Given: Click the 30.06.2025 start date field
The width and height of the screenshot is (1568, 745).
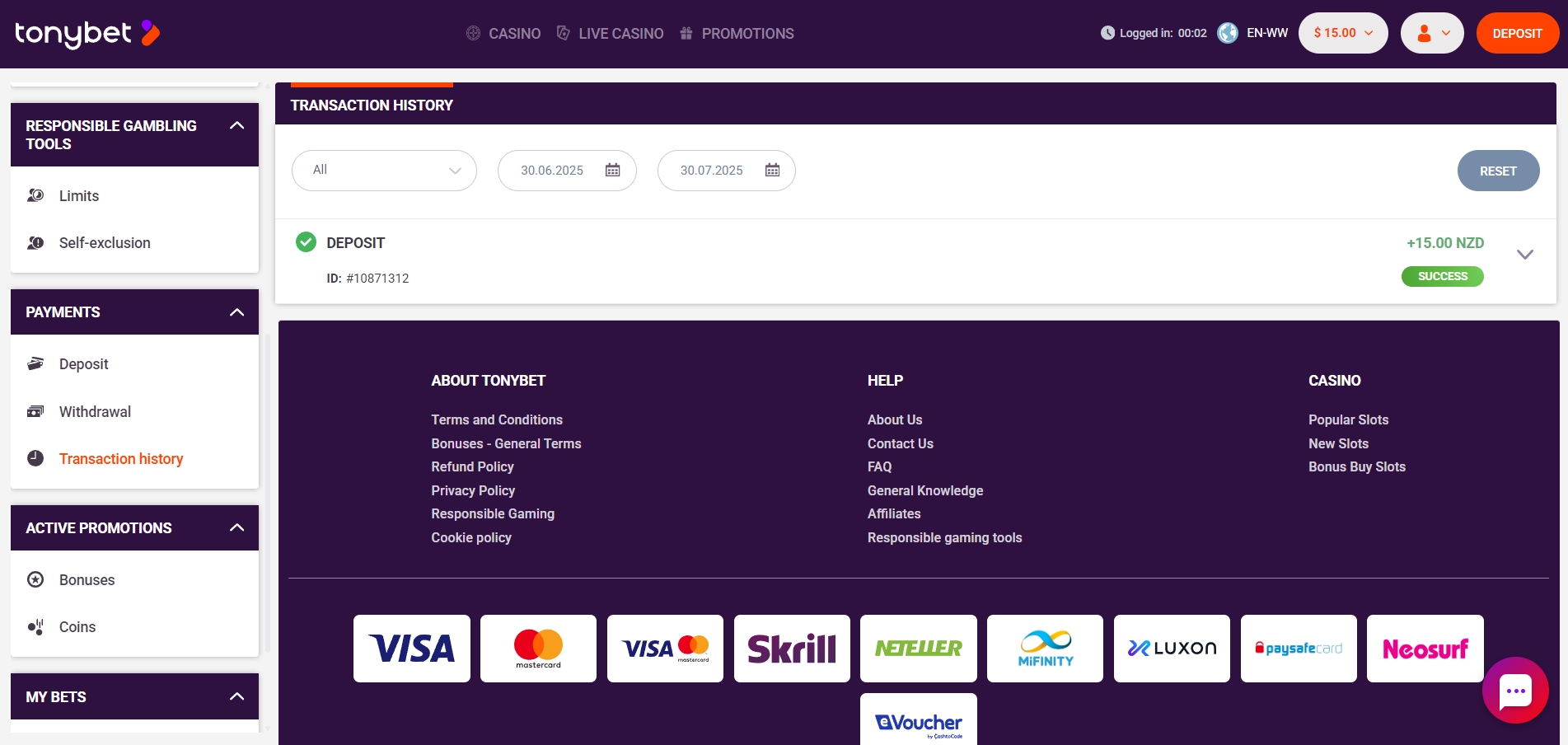Looking at the screenshot, I should (567, 171).
